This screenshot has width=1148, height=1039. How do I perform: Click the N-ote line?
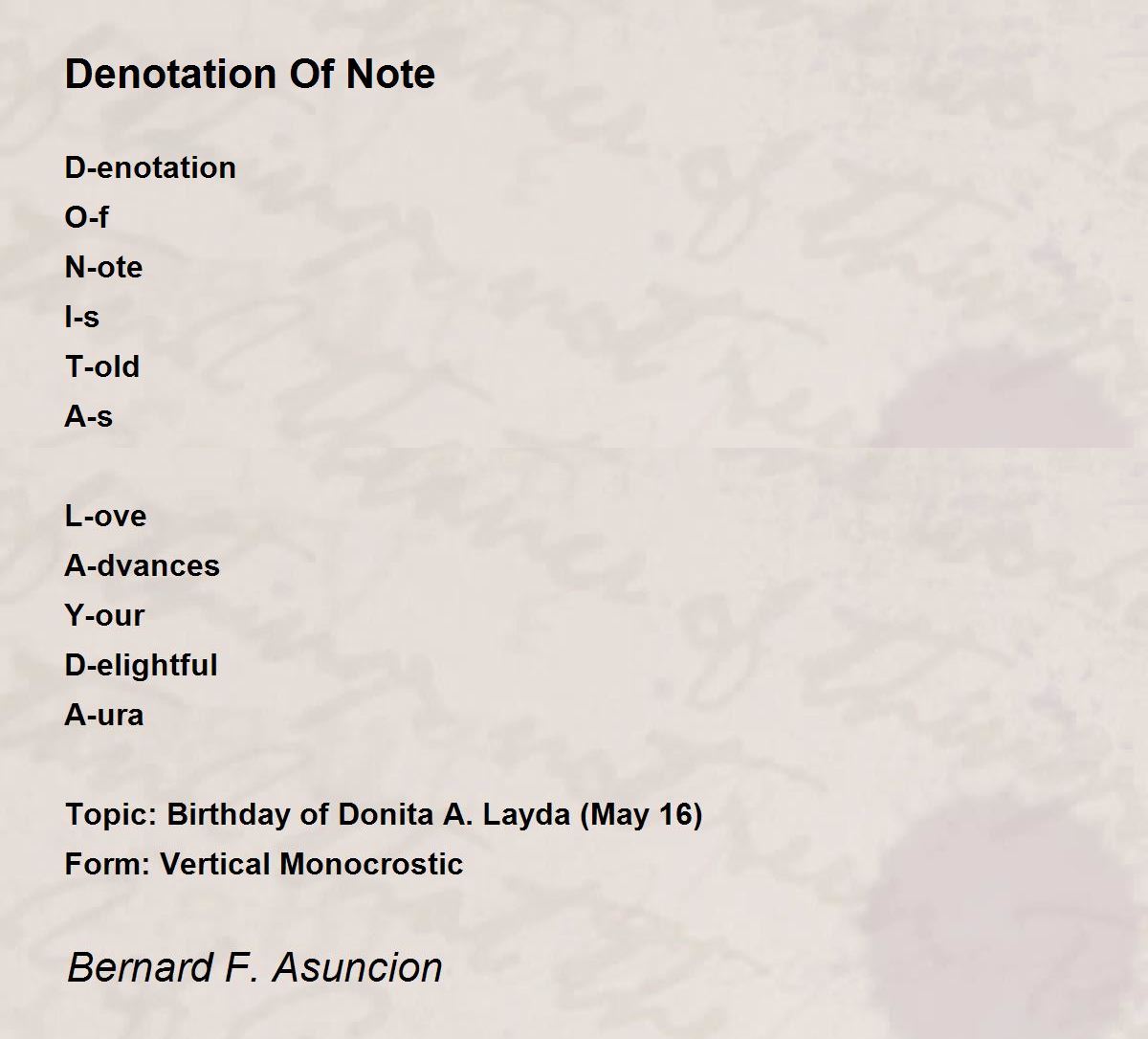tap(103, 267)
